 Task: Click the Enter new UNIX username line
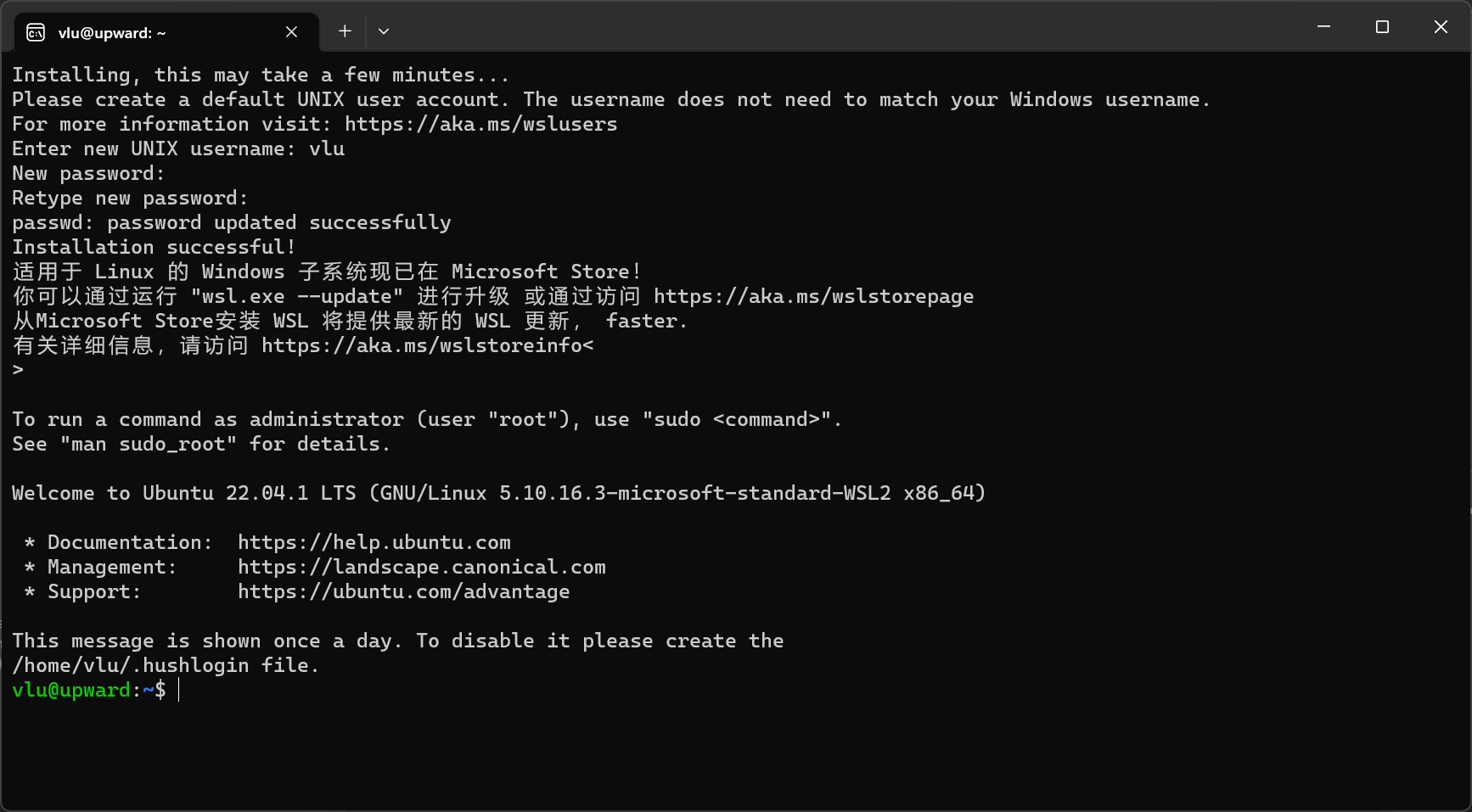tap(177, 148)
